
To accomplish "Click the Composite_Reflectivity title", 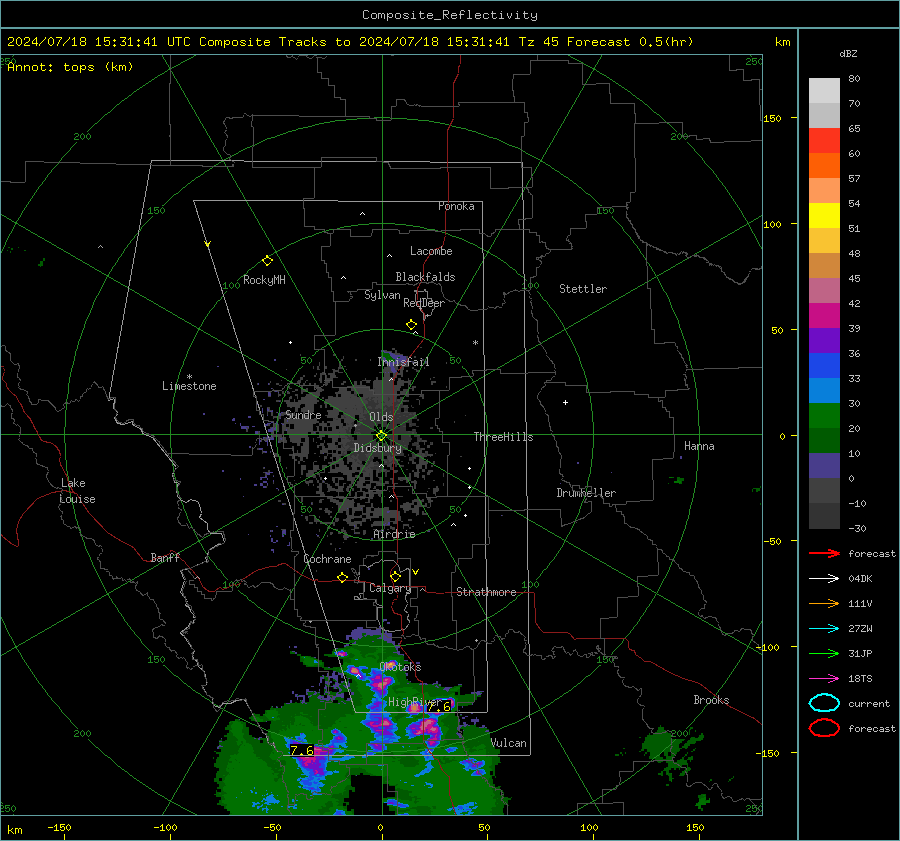I will point(449,15).
